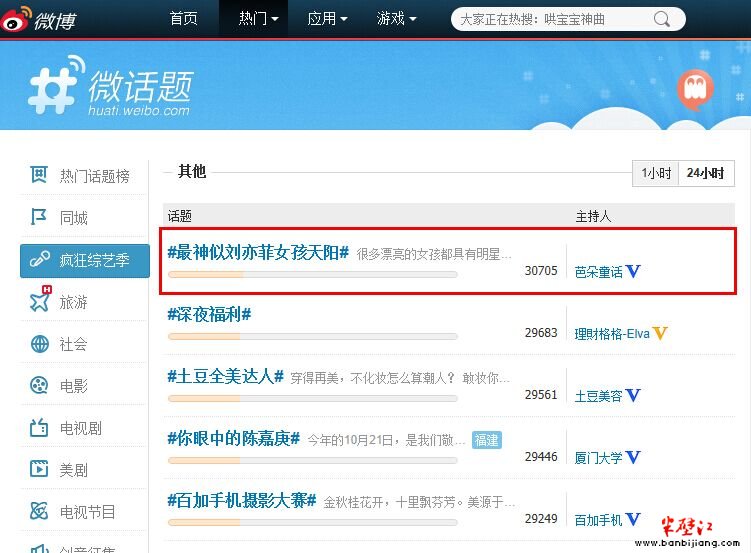Screen dimensions: 751x553
Task: Click the Weibo logo icon
Action: pos(16,19)
